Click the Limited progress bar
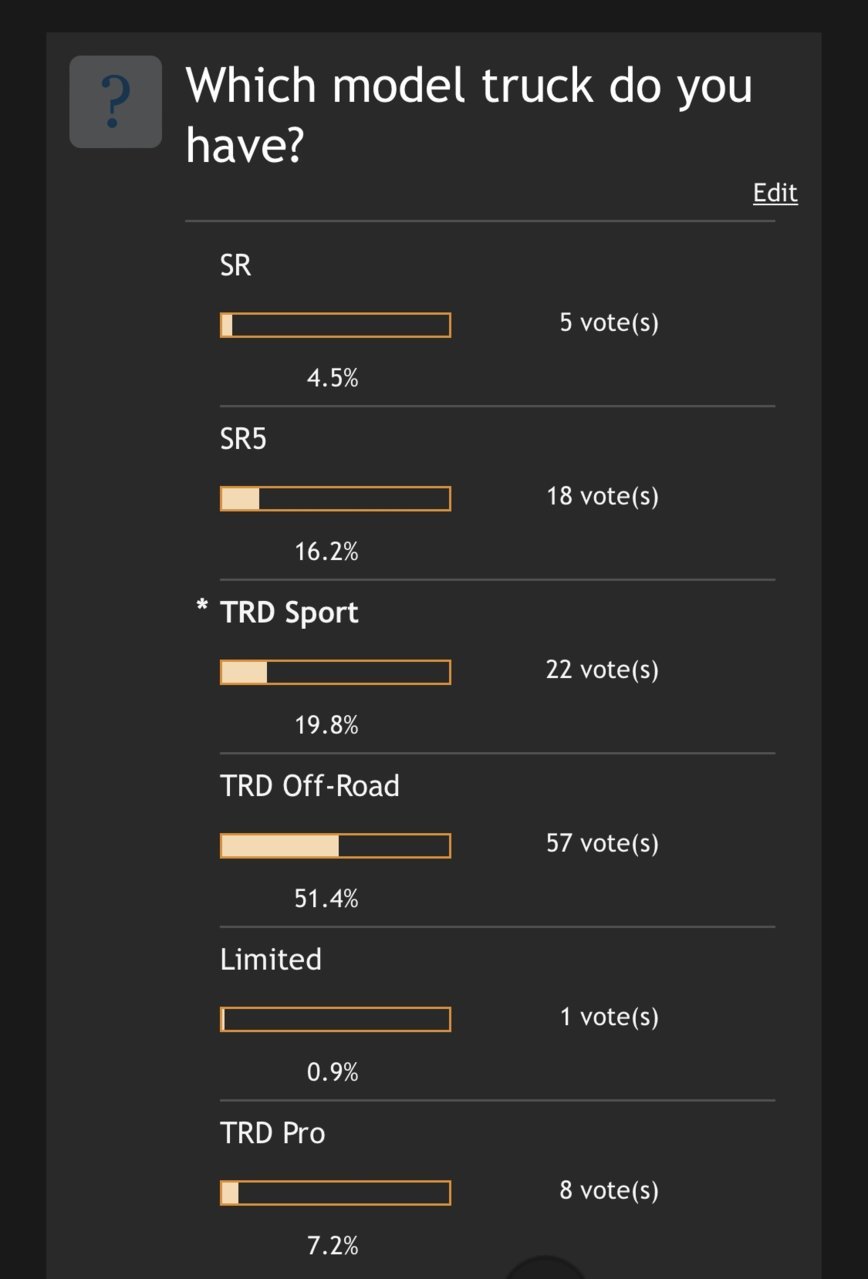 (336, 1019)
